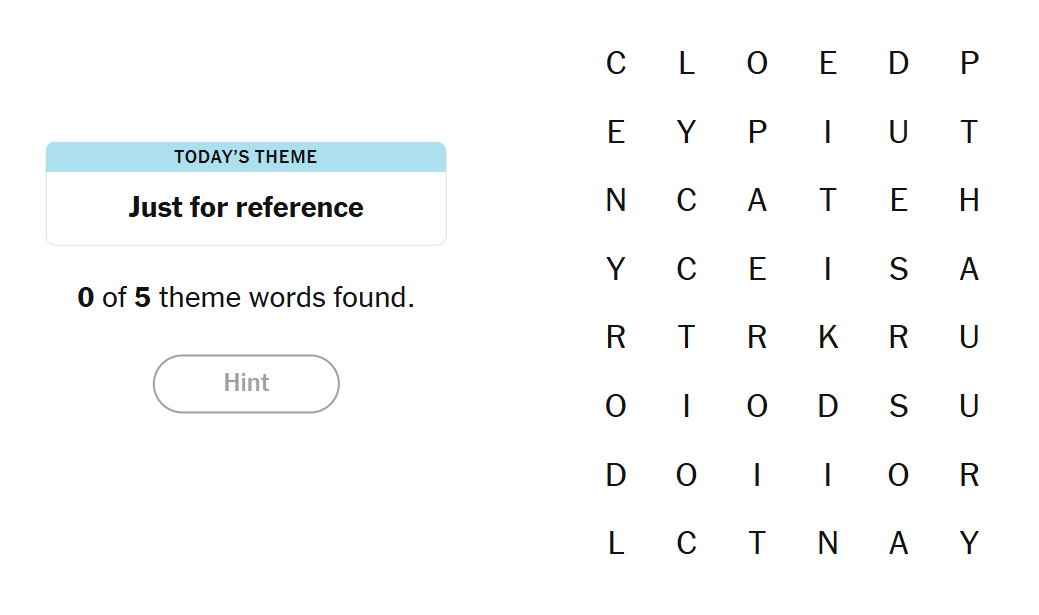This screenshot has height=615, width=1039.
Task: Click the Hint button
Action: click(246, 383)
